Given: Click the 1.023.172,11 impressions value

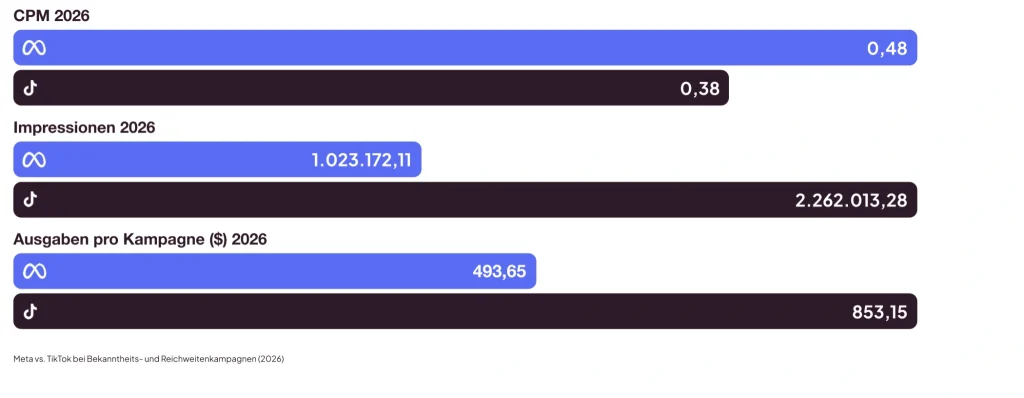Looking at the screenshot, I should [x=361, y=161].
